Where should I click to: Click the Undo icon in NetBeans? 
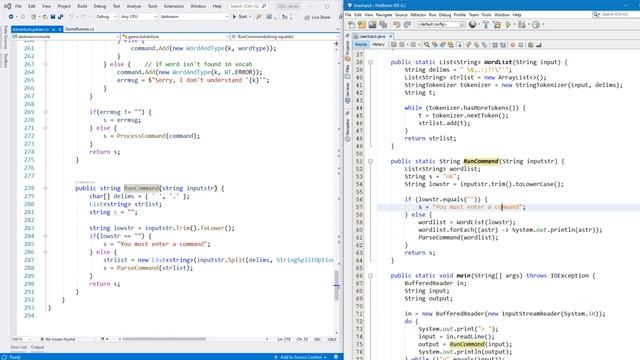(x=396, y=24)
